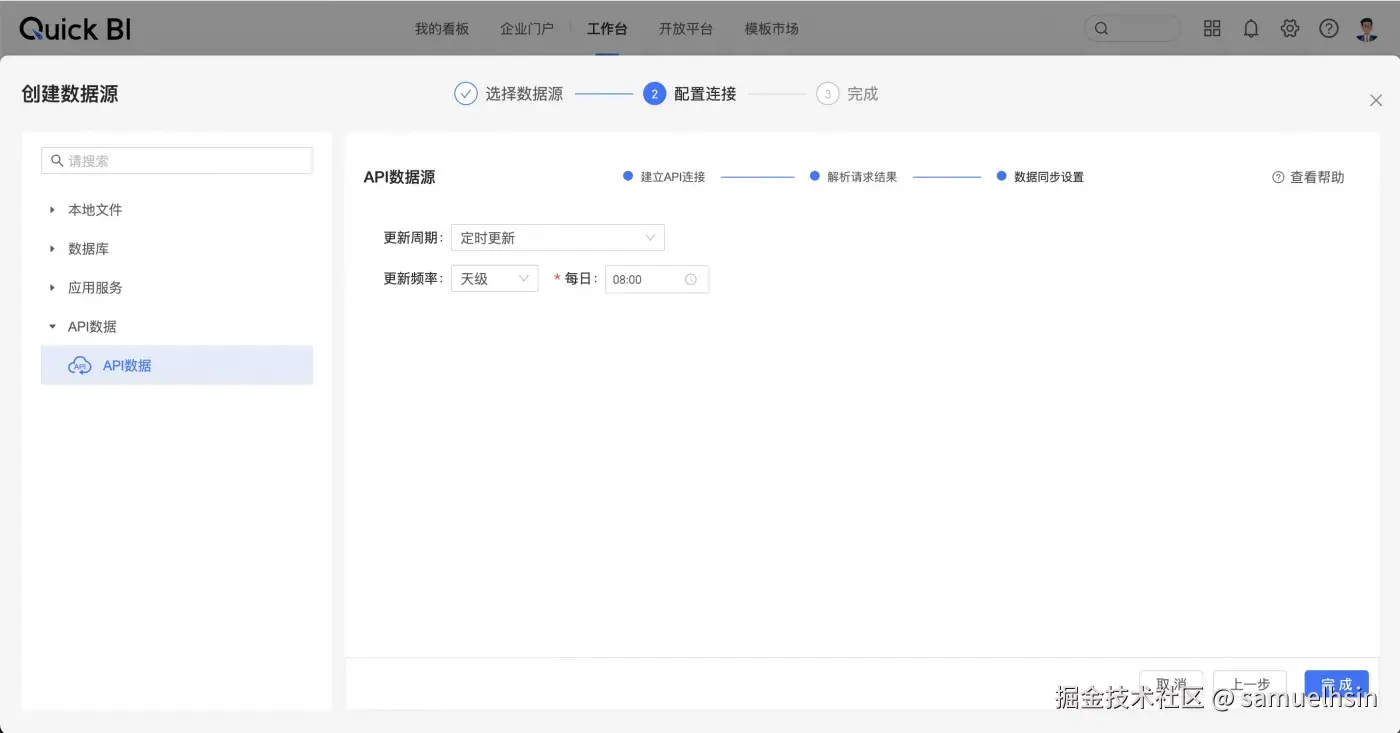
Task: Expand the 数据库 tree node
Action: pyautogui.click(x=52, y=249)
